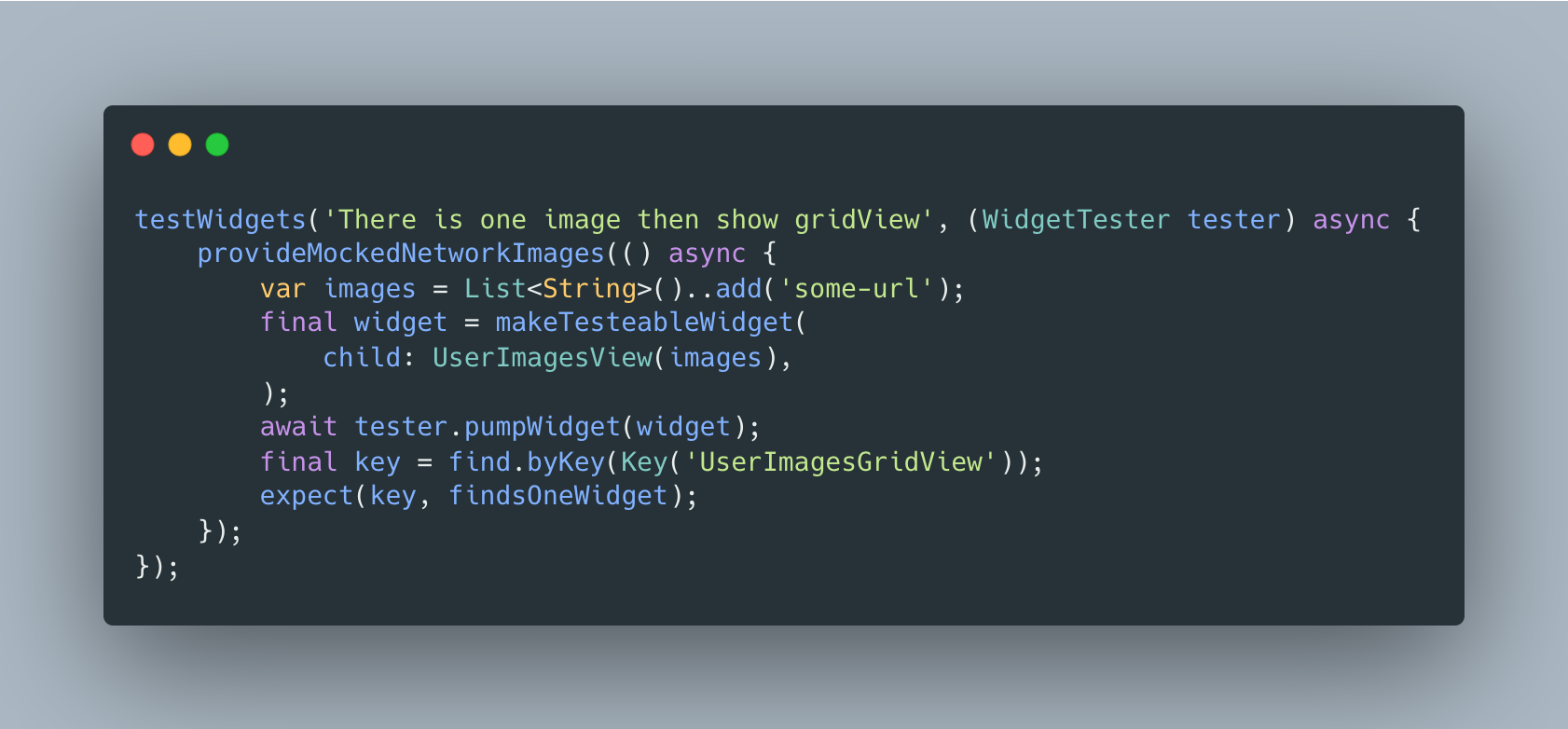Image resolution: width=1568 pixels, height=729 pixels.
Task: Click the provideMockedNetworkImages call
Action: (401, 254)
